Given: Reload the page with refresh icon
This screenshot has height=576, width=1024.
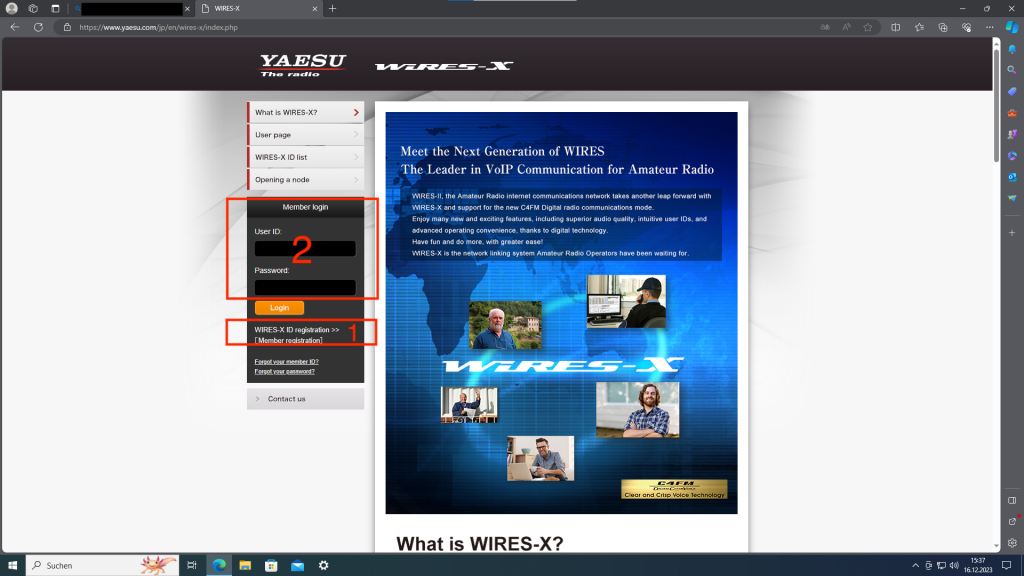Looking at the screenshot, I should tap(41, 27).
